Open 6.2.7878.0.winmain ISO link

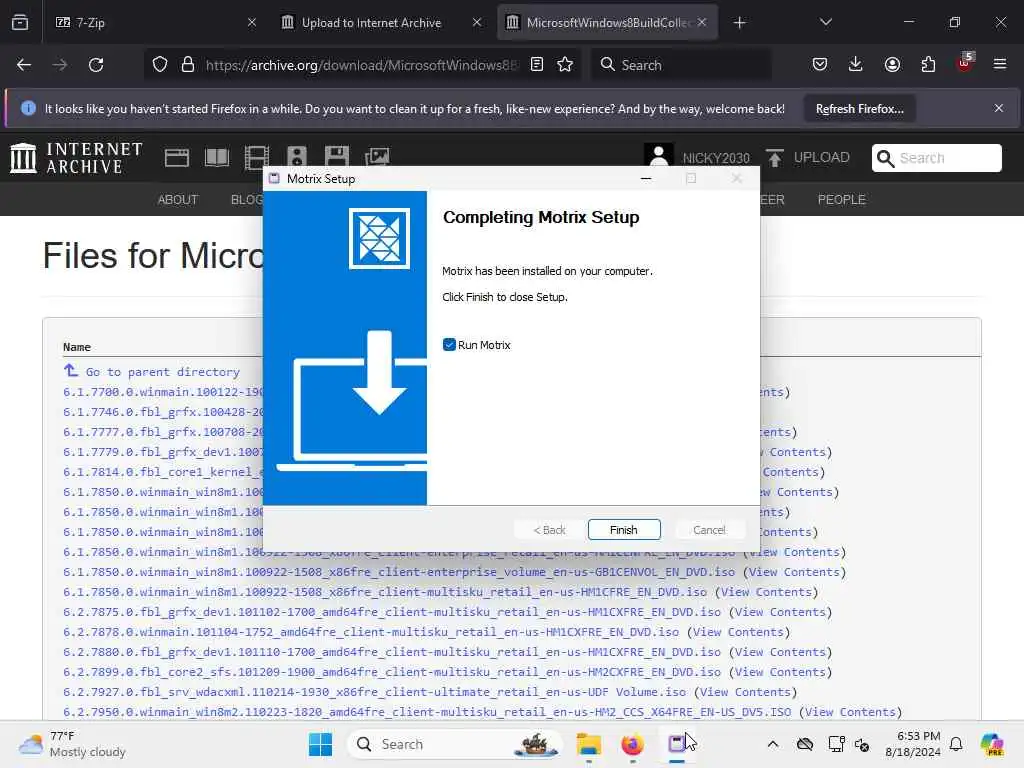pyautogui.click(x=371, y=632)
